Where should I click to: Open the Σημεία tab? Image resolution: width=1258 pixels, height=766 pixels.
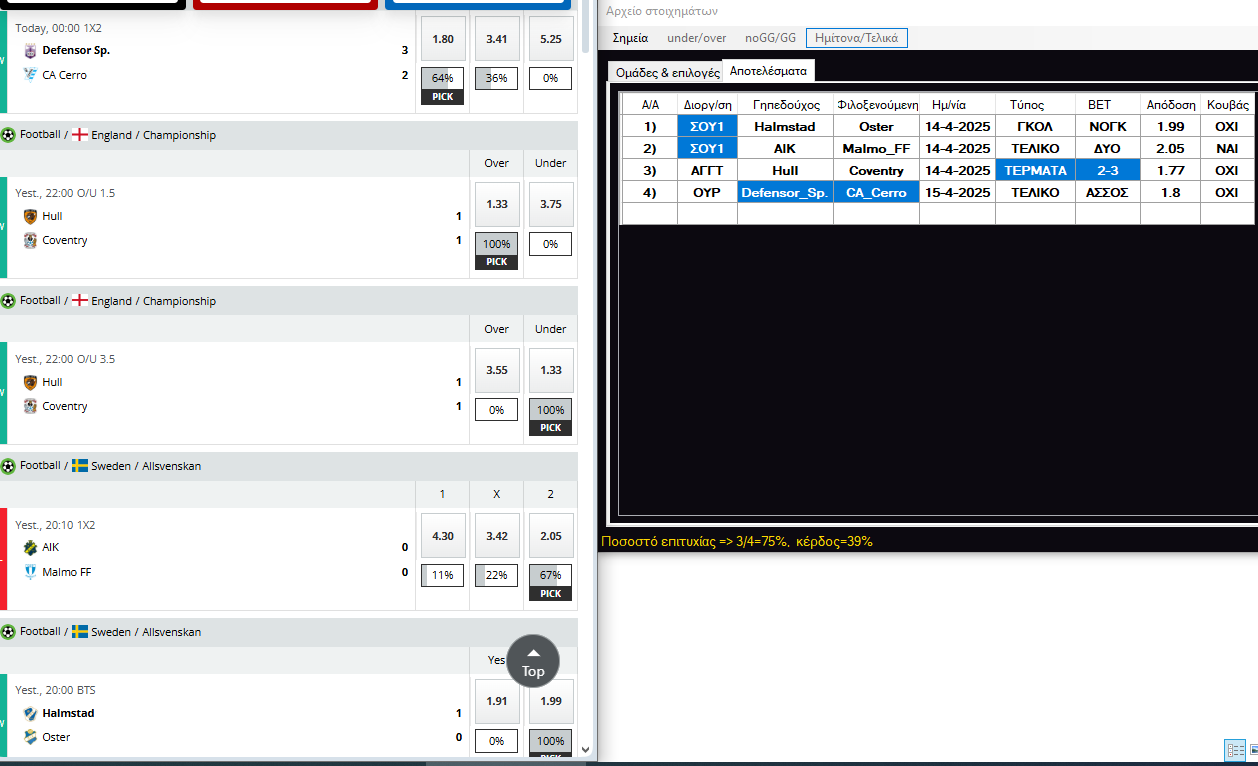coord(630,38)
